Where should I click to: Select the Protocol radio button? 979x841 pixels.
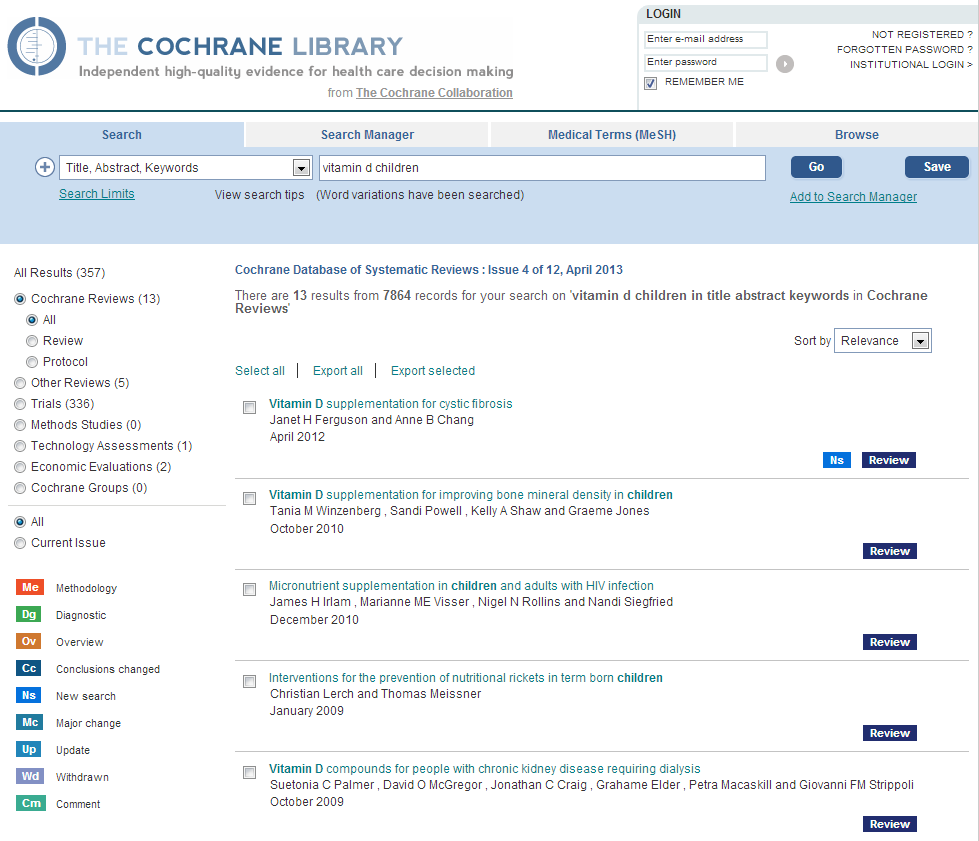tap(32, 362)
